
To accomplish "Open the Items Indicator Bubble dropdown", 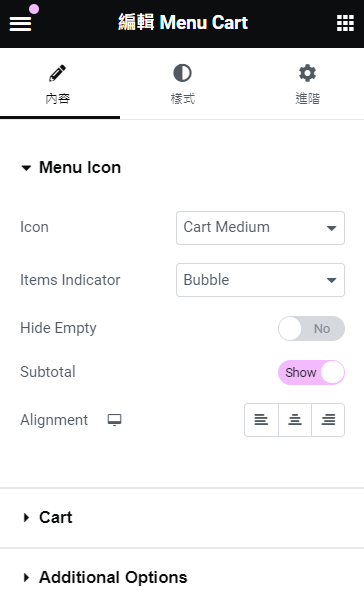I will click(260, 280).
